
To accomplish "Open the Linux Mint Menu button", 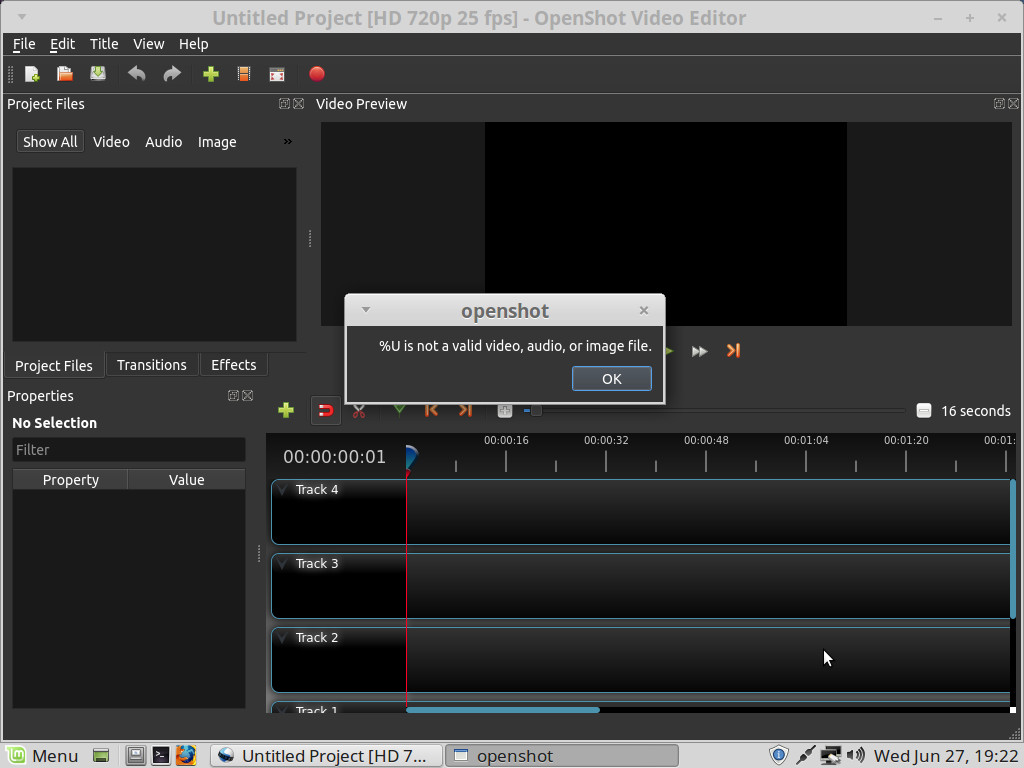I will pyautogui.click(x=42, y=756).
